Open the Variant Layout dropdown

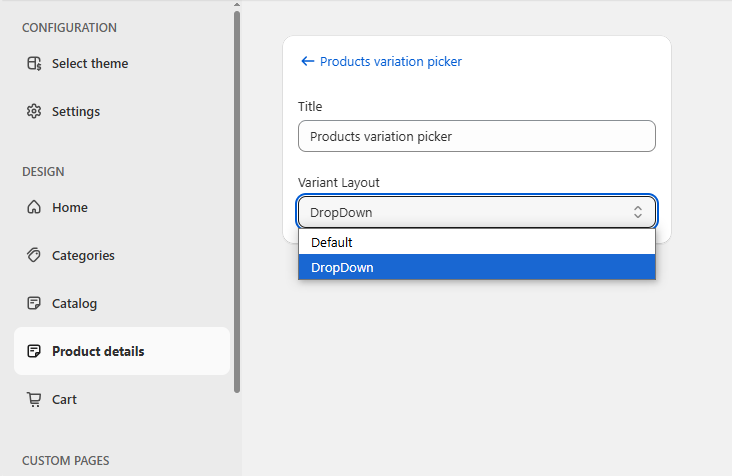[477, 212]
